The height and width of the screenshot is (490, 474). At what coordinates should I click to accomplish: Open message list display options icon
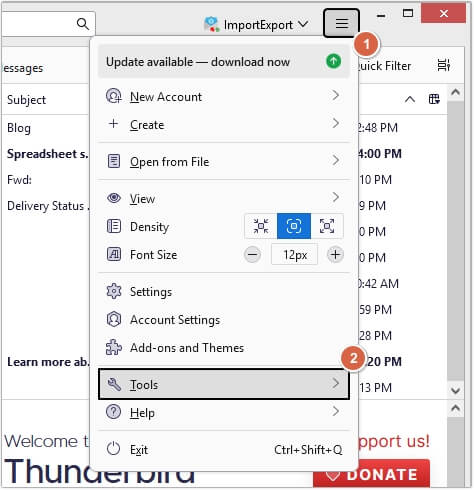pos(443,65)
